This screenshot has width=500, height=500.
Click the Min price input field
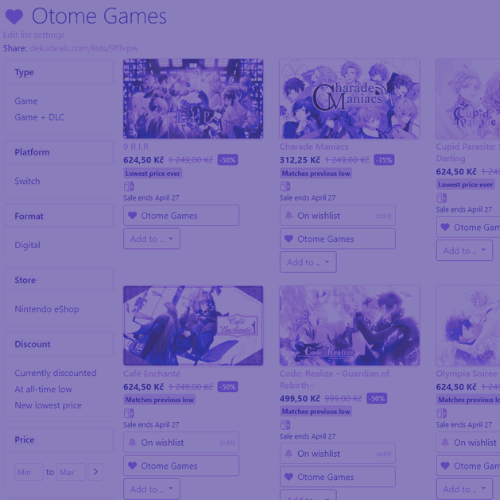pyautogui.click(x=29, y=472)
